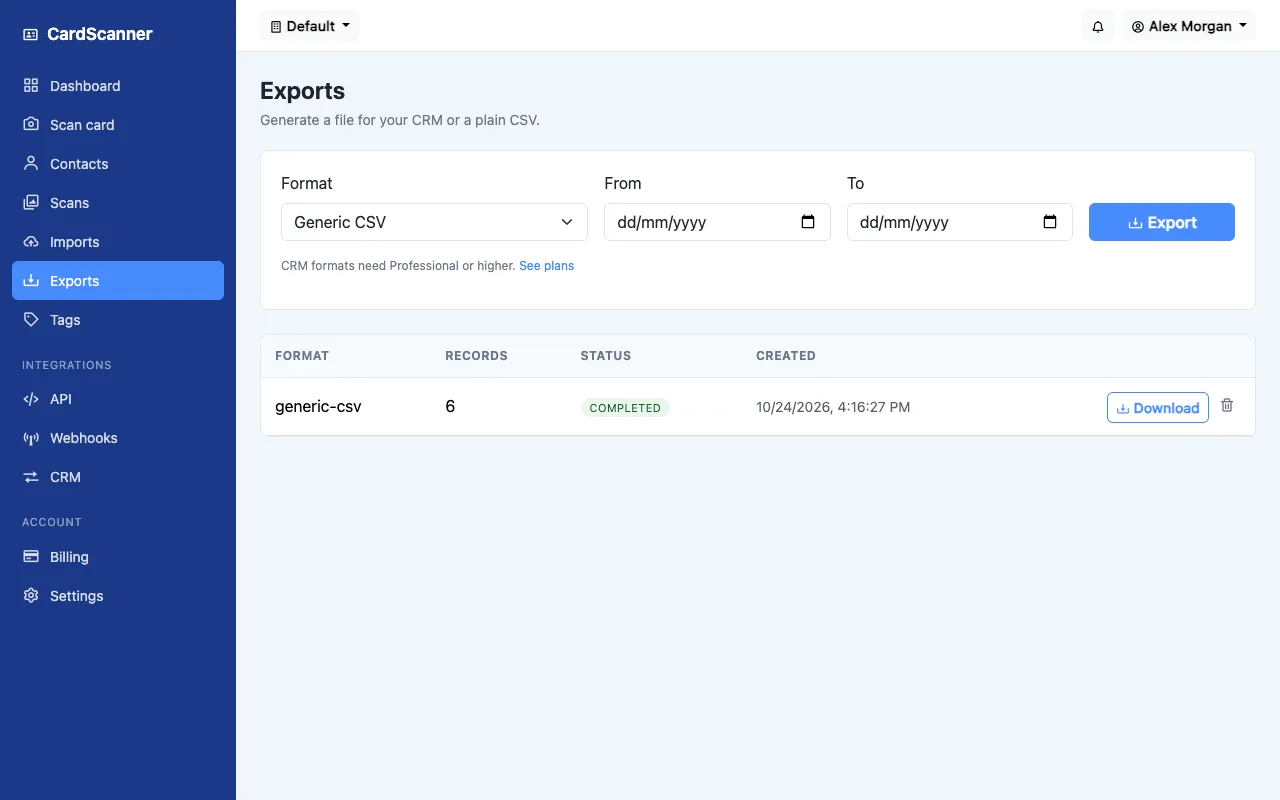The height and width of the screenshot is (800, 1280).
Task: Click the CRM swap arrows icon
Action: coord(31,477)
